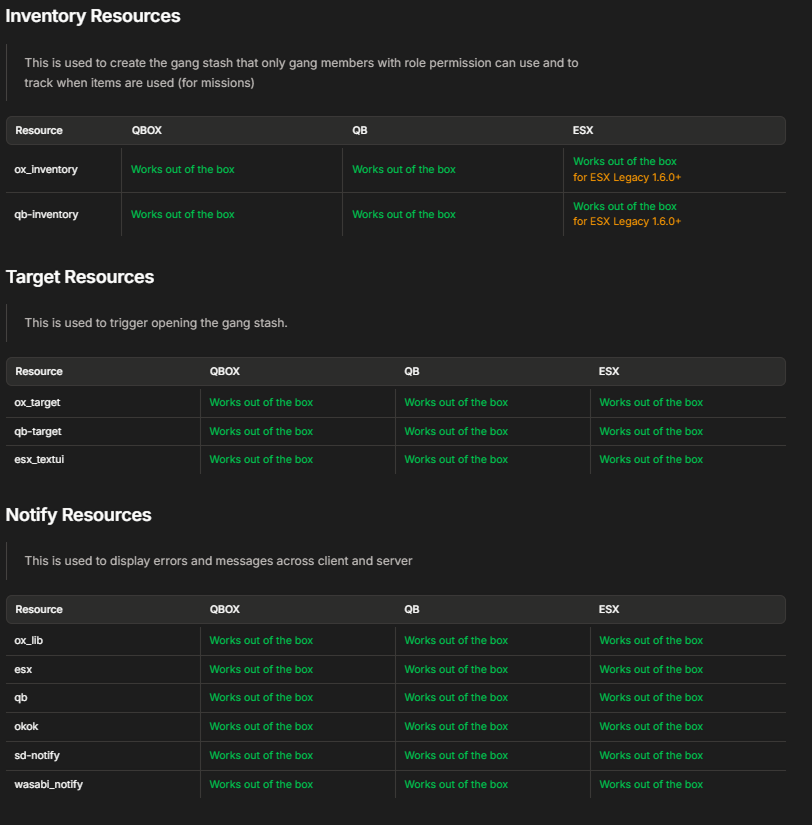This screenshot has width=812, height=825.
Task: Select ox_target in the resource column
Action: click(37, 403)
